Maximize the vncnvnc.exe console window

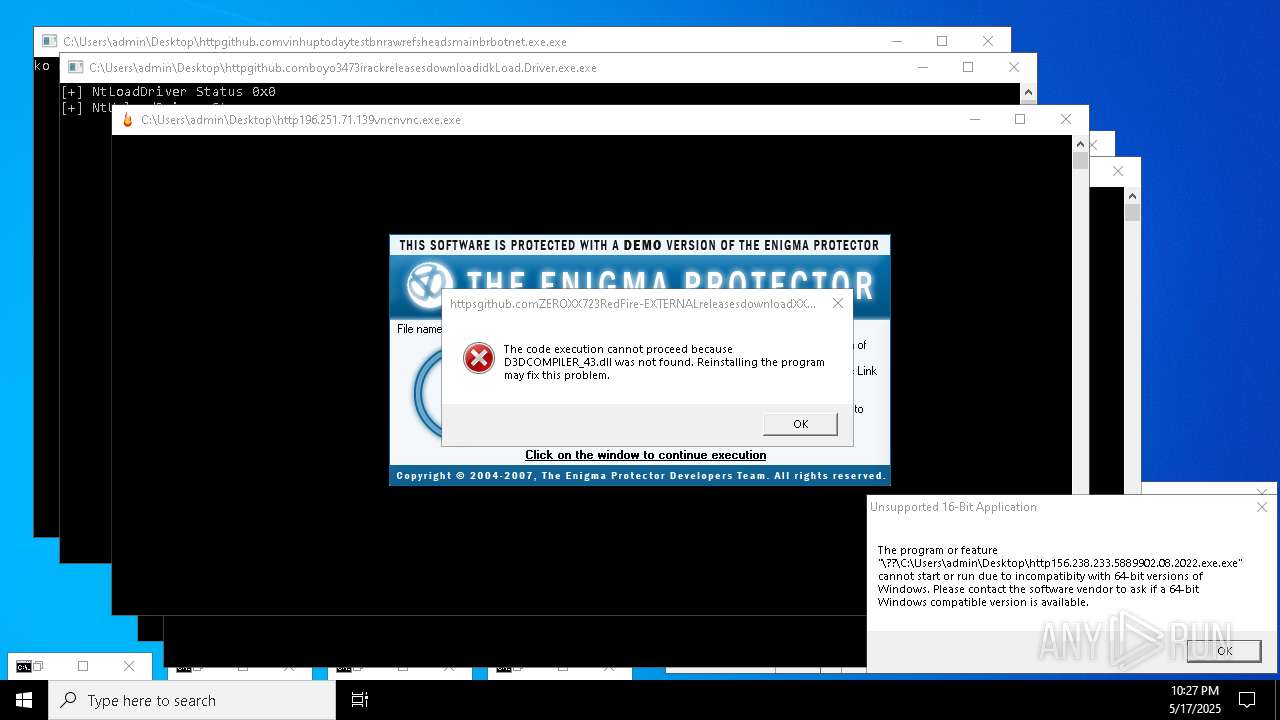(x=1020, y=119)
